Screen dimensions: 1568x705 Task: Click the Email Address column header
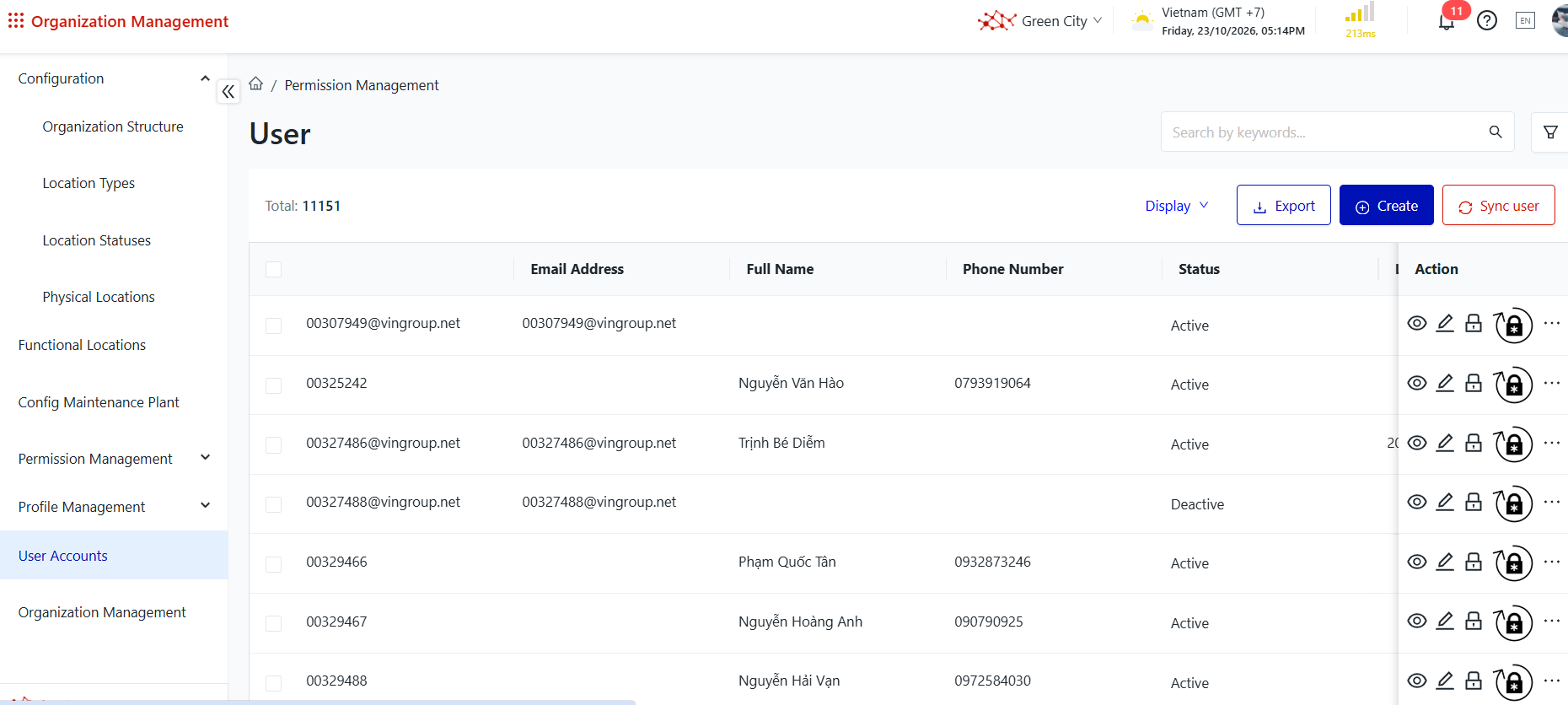pyautogui.click(x=577, y=269)
